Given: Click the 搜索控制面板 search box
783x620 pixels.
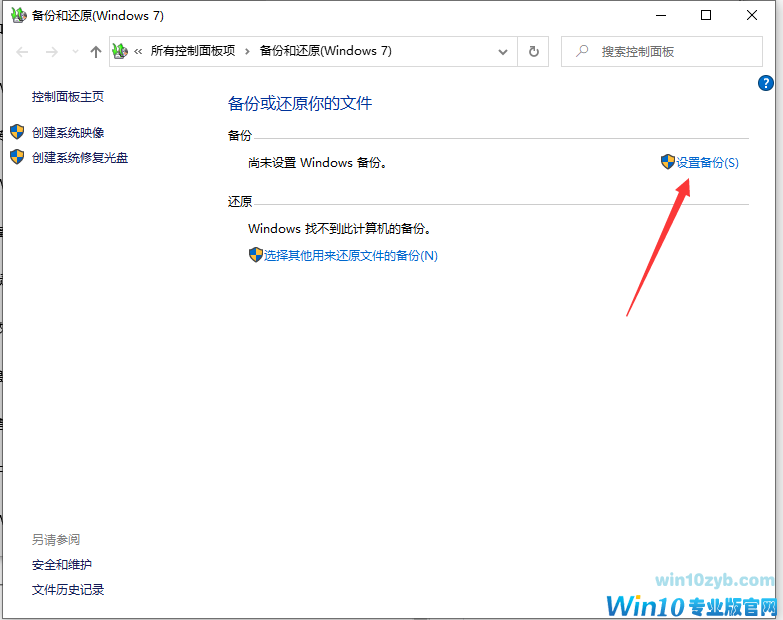Looking at the screenshot, I should [662, 51].
